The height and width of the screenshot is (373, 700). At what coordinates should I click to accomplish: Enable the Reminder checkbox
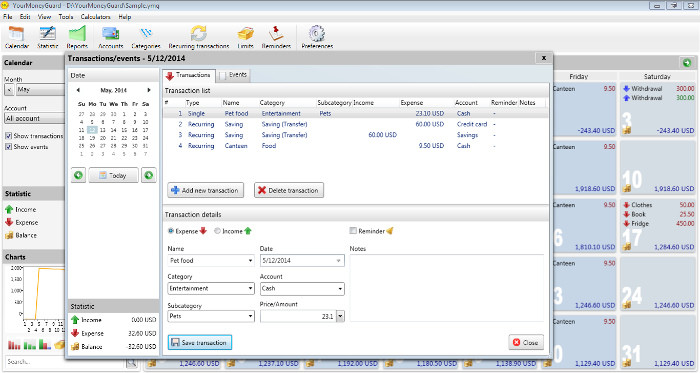(x=353, y=231)
